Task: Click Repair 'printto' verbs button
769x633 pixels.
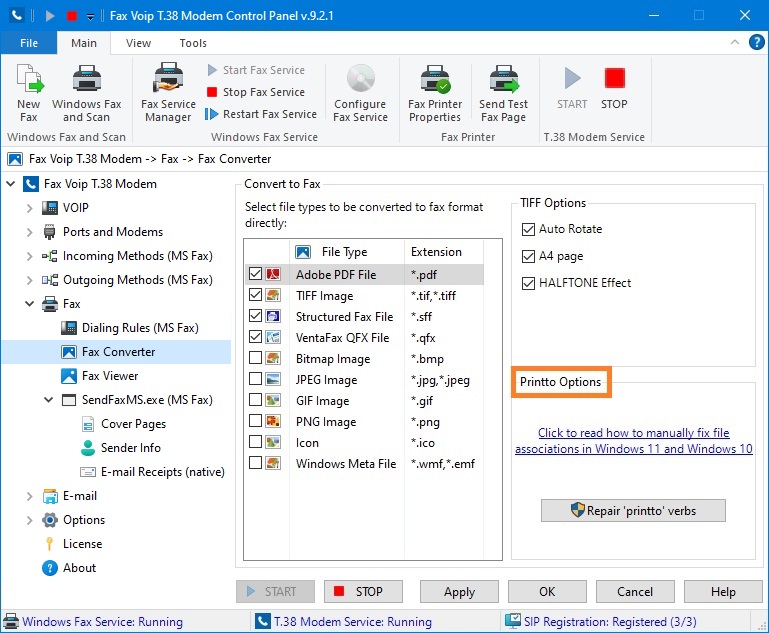Action: [633, 511]
